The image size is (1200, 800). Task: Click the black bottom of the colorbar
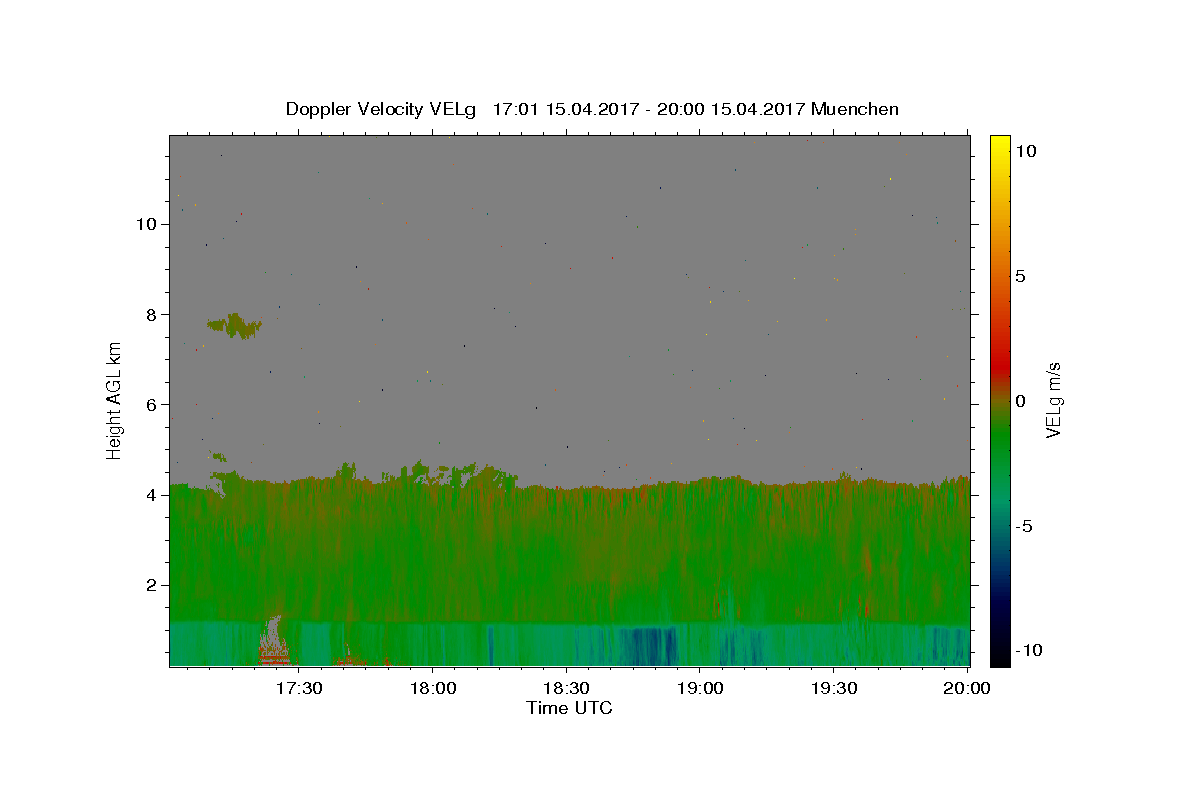(1000, 658)
